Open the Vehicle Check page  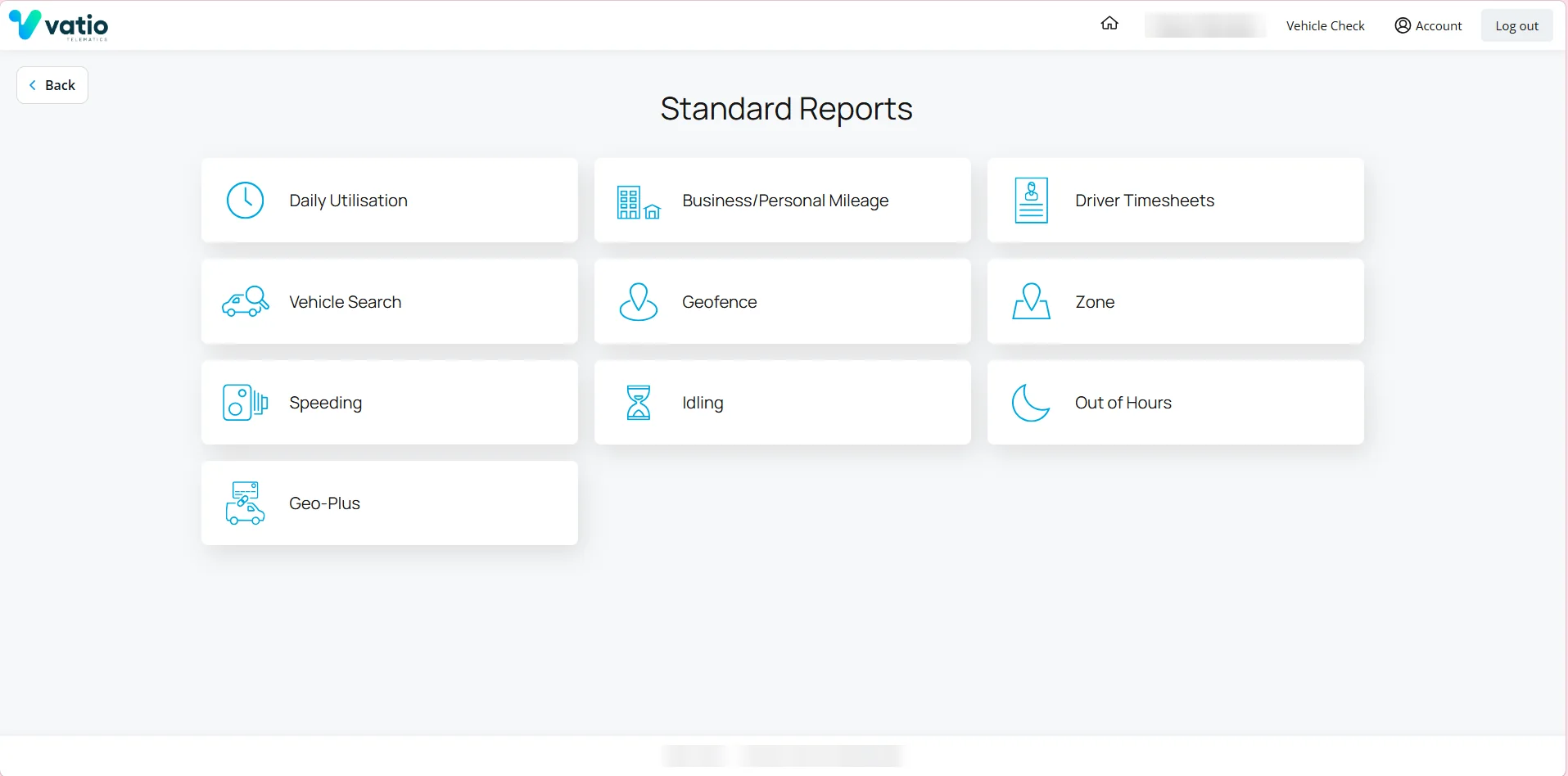click(x=1325, y=25)
